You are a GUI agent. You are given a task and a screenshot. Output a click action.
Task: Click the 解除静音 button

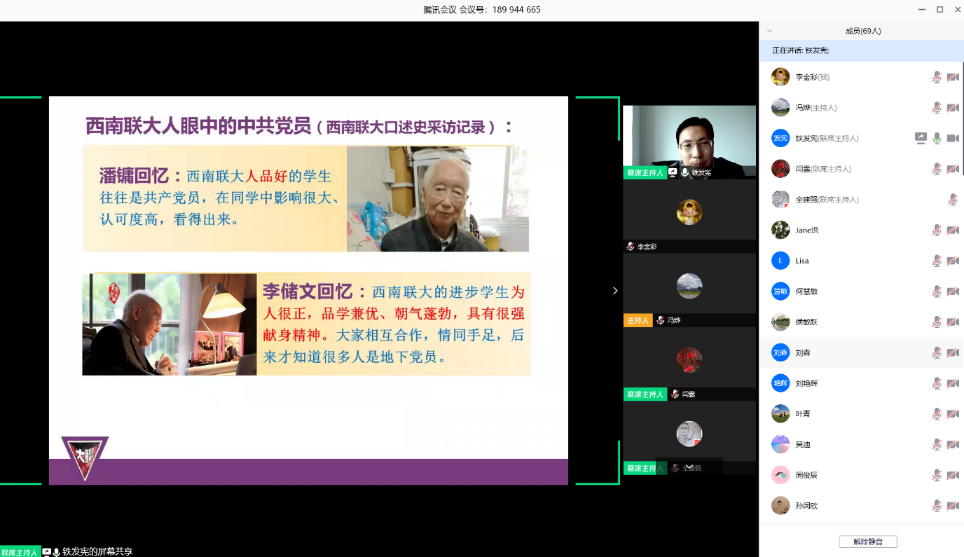pos(867,541)
